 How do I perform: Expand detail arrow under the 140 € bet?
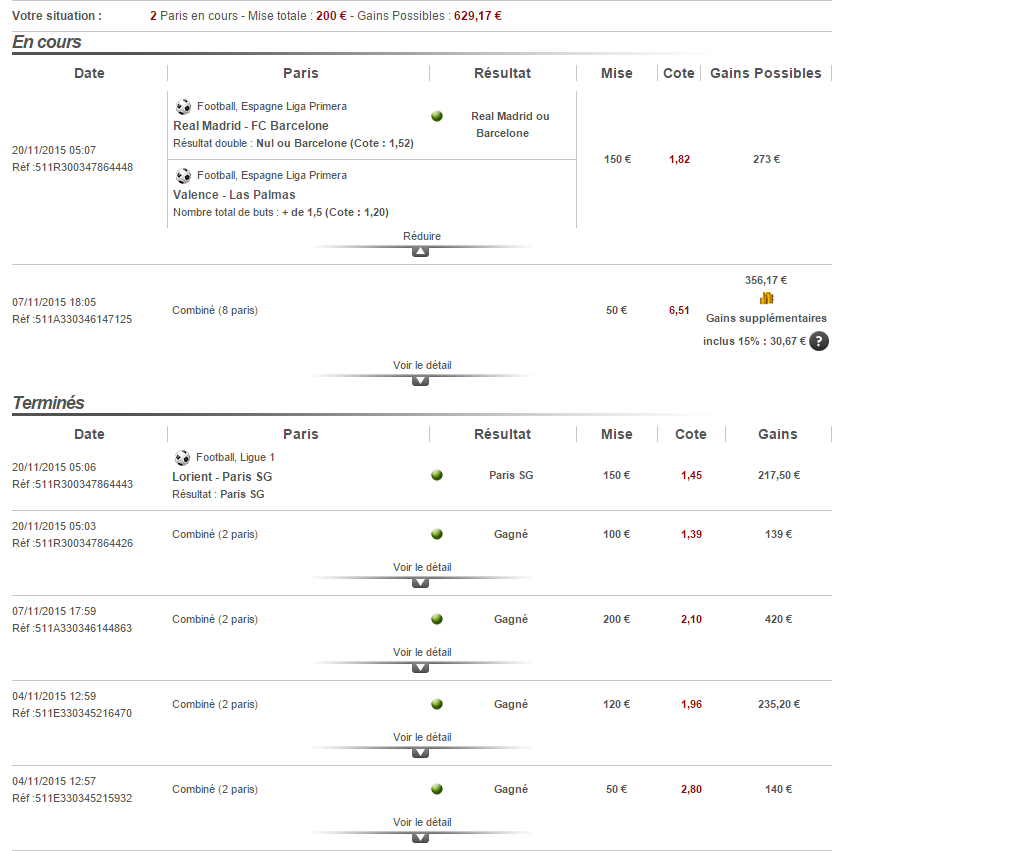(x=420, y=838)
